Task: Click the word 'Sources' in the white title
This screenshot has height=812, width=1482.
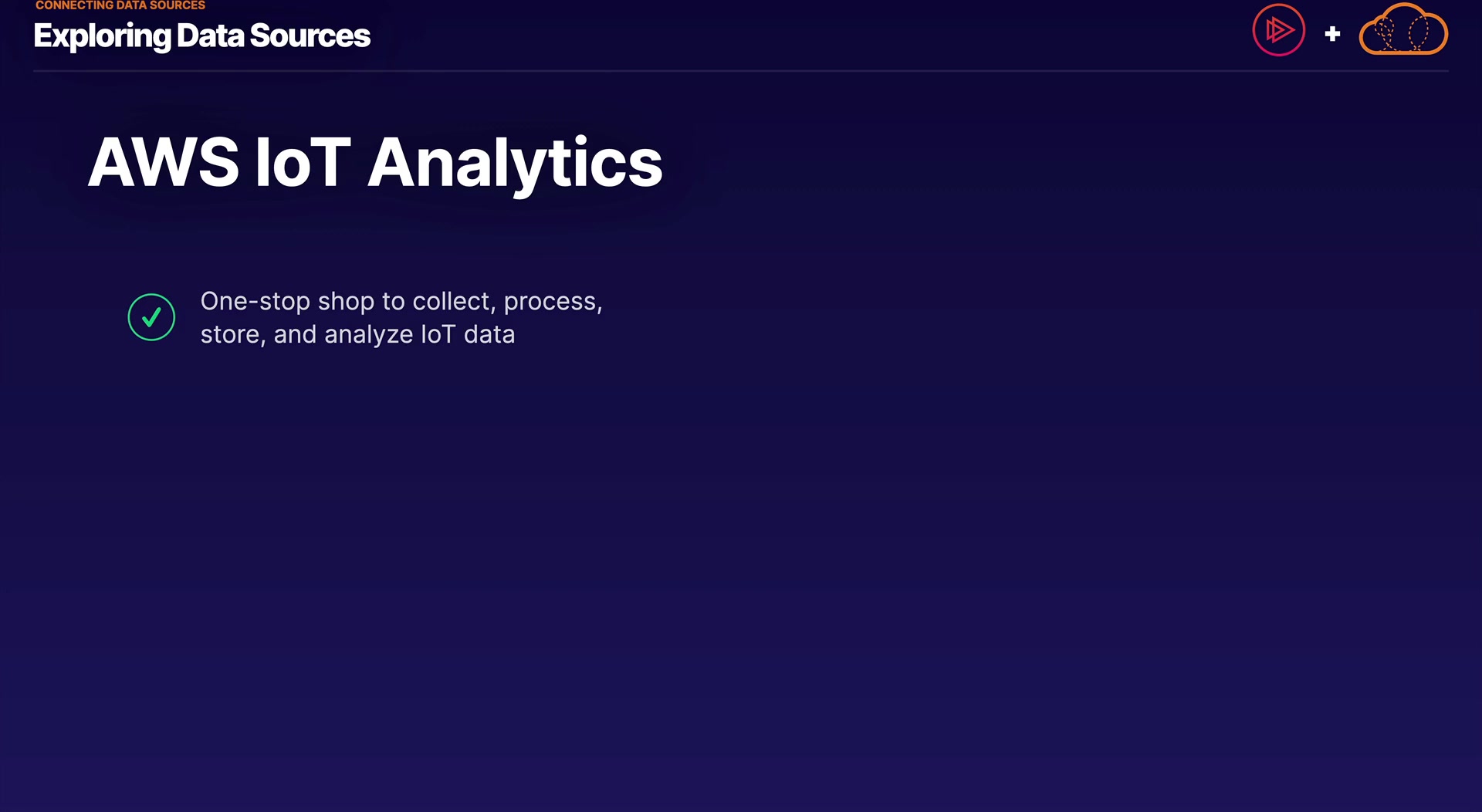Action: pyautogui.click(x=310, y=36)
